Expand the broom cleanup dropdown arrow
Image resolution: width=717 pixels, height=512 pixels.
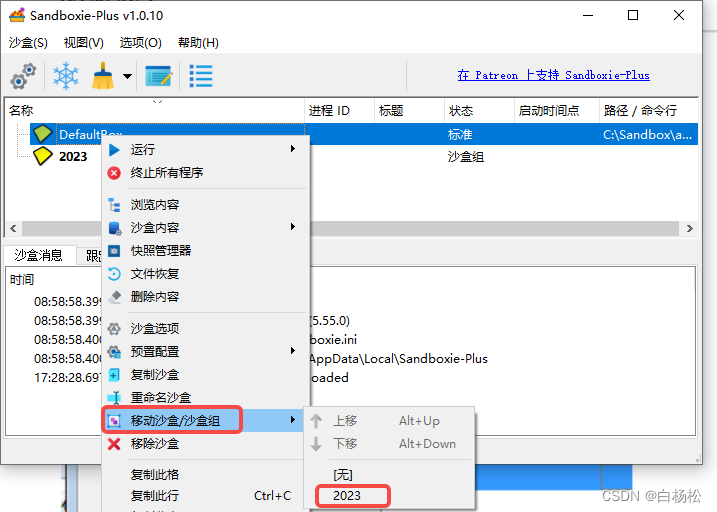click(128, 76)
